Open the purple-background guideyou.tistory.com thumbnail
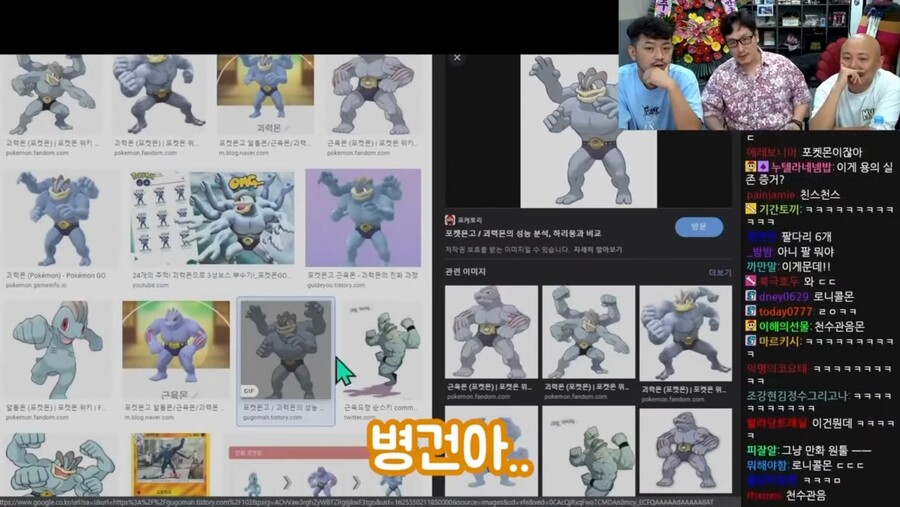Viewport: 900px width, 507px height. tap(363, 218)
